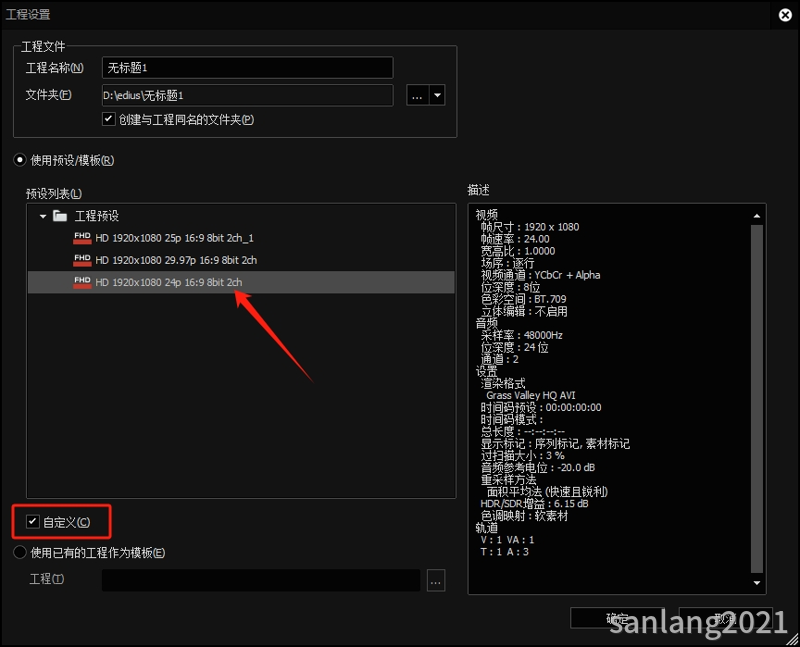Click T : 1 A : 3 track text
This screenshot has height=647, width=800.
pyautogui.click(x=505, y=552)
